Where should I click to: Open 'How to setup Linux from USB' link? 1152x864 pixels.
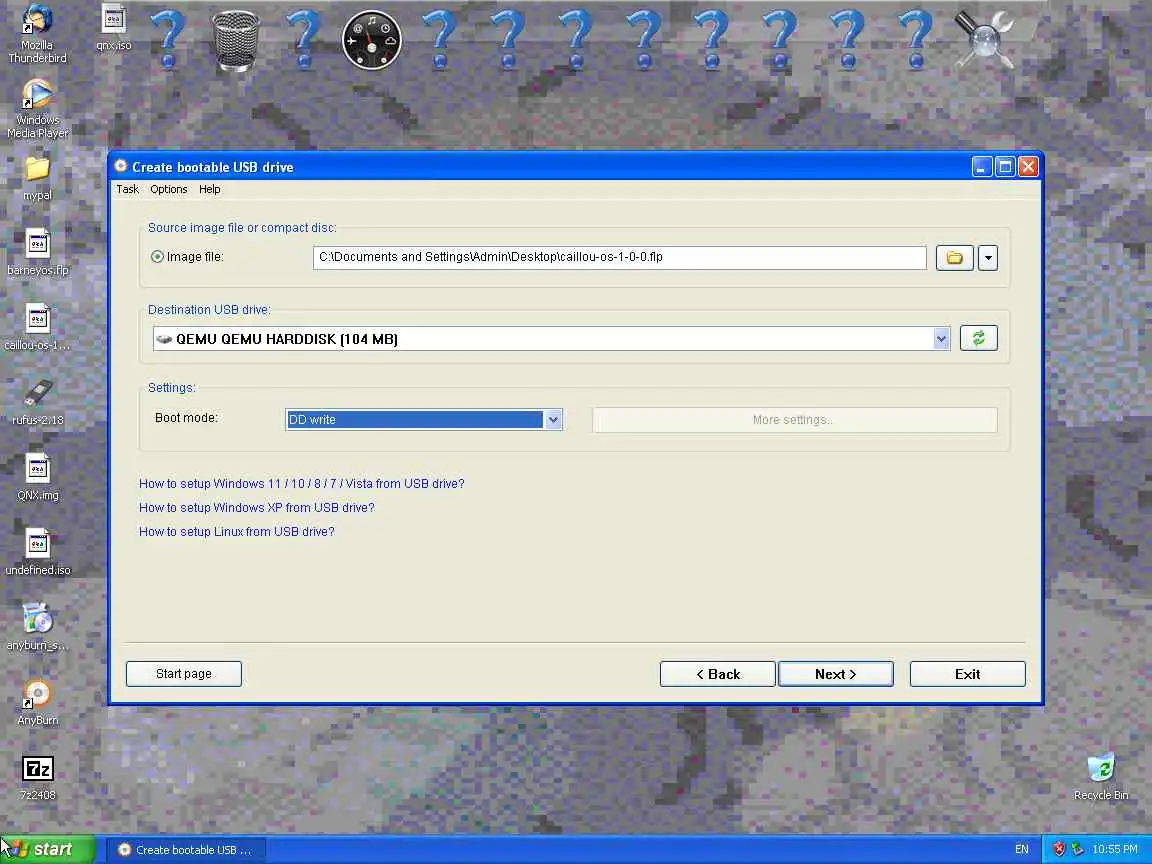tap(237, 532)
